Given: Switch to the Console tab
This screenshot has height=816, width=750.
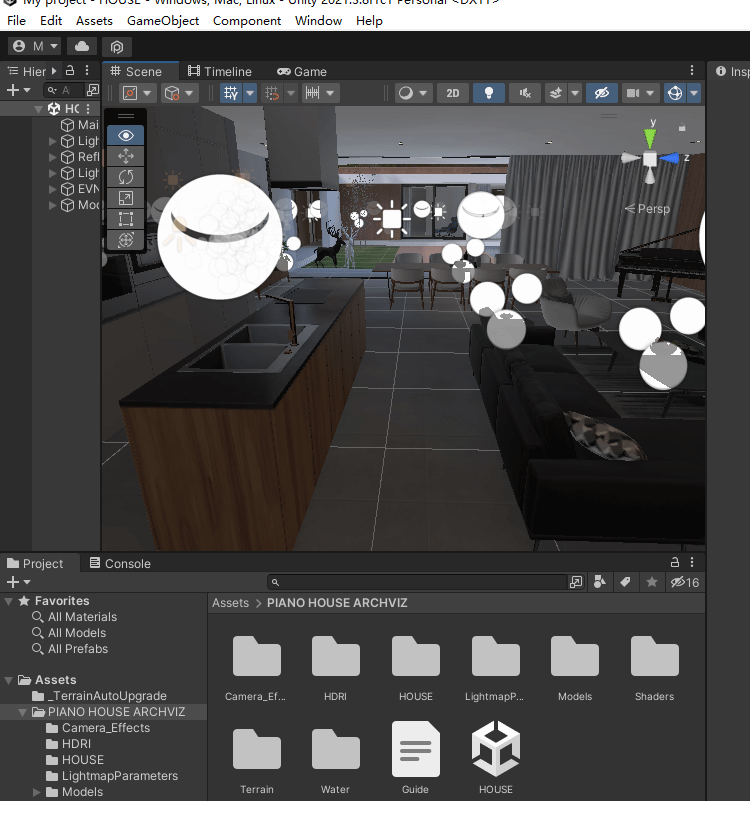Looking at the screenshot, I should (x=120, y=563).
